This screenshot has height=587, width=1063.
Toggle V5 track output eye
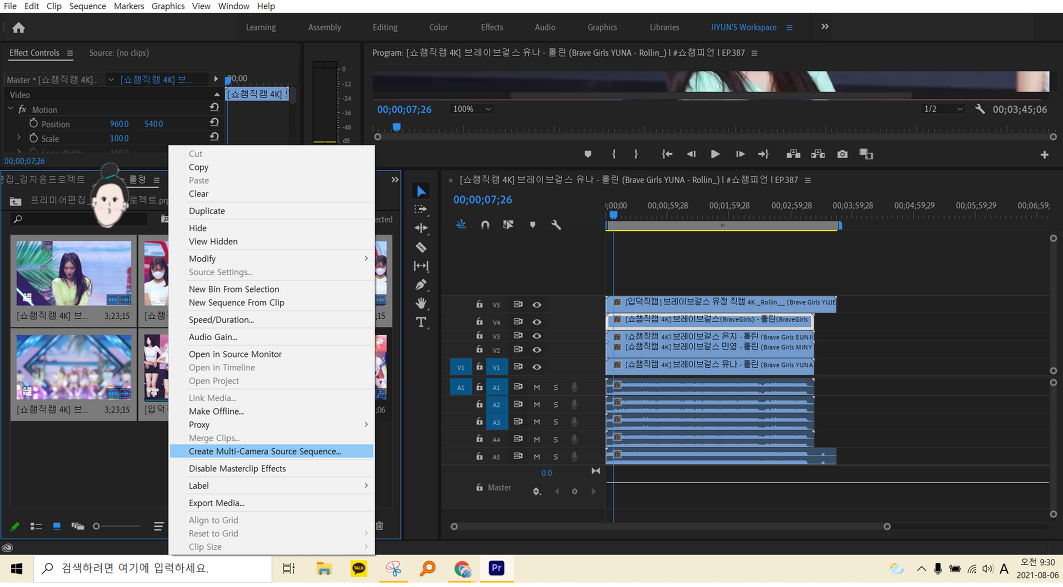click(x=536, y=304)
